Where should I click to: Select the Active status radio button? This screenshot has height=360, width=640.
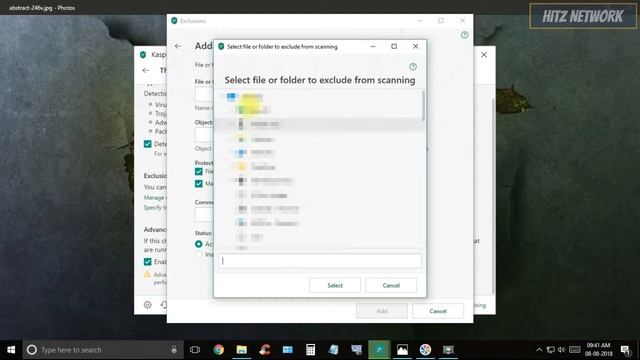[x=199, y=244]
